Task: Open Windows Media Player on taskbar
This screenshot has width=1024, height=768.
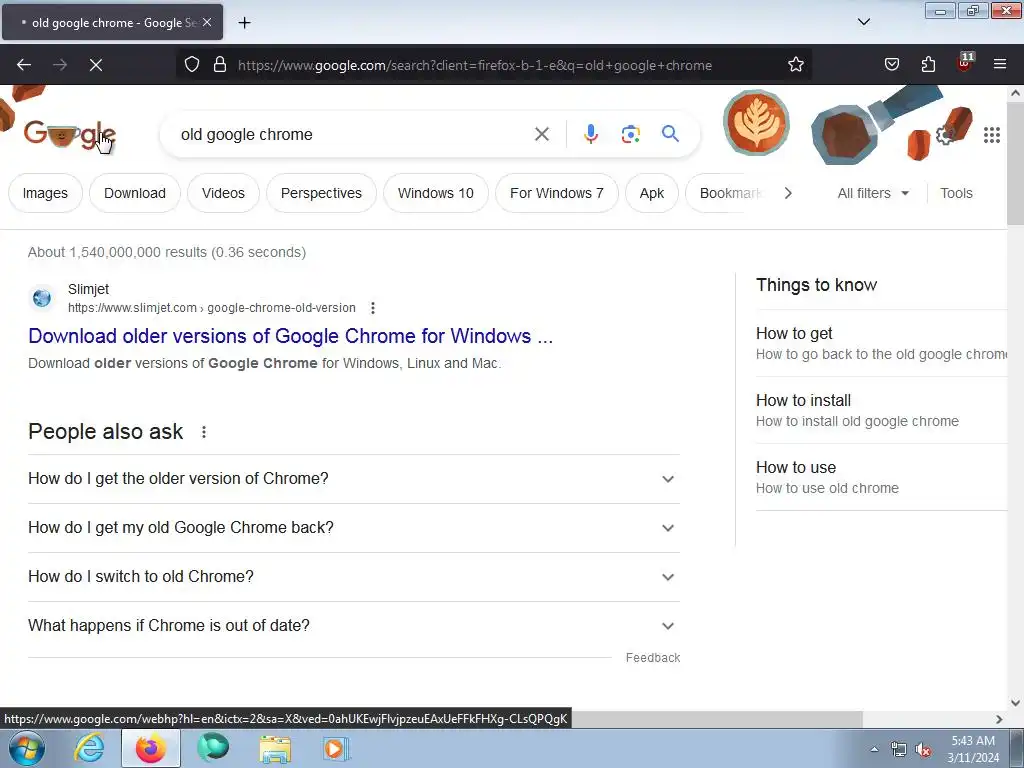Action: click(x=336, y=748)
